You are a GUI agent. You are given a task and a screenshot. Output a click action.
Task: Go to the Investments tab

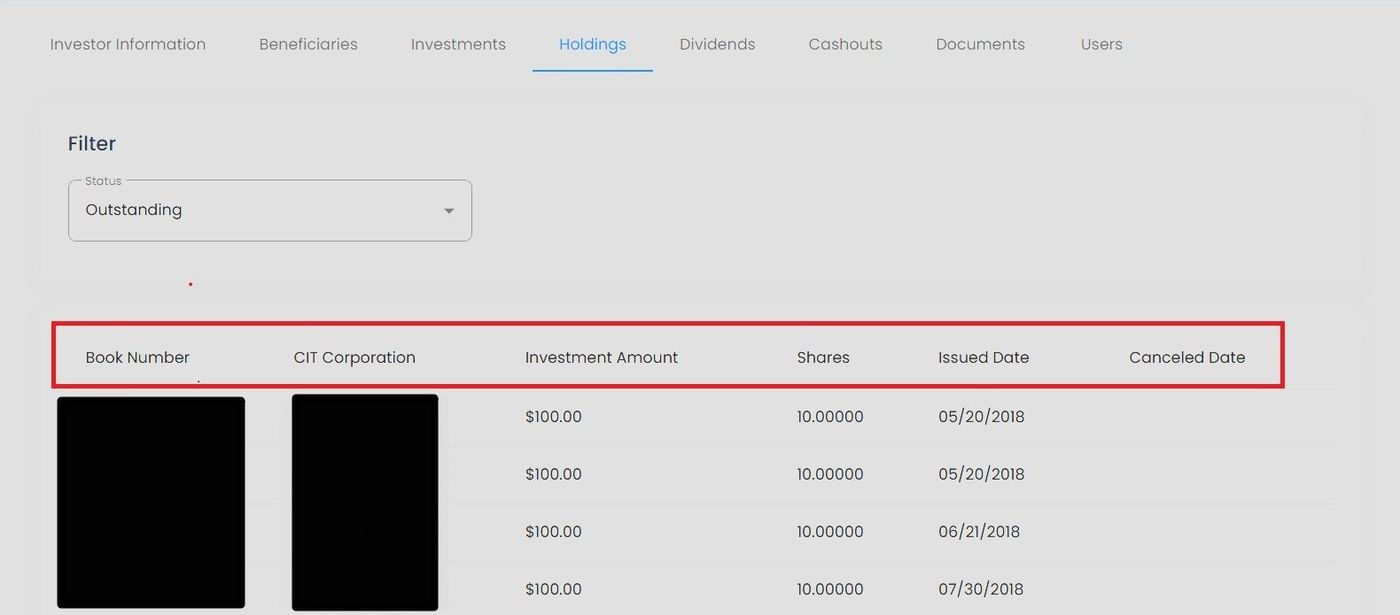458,44
